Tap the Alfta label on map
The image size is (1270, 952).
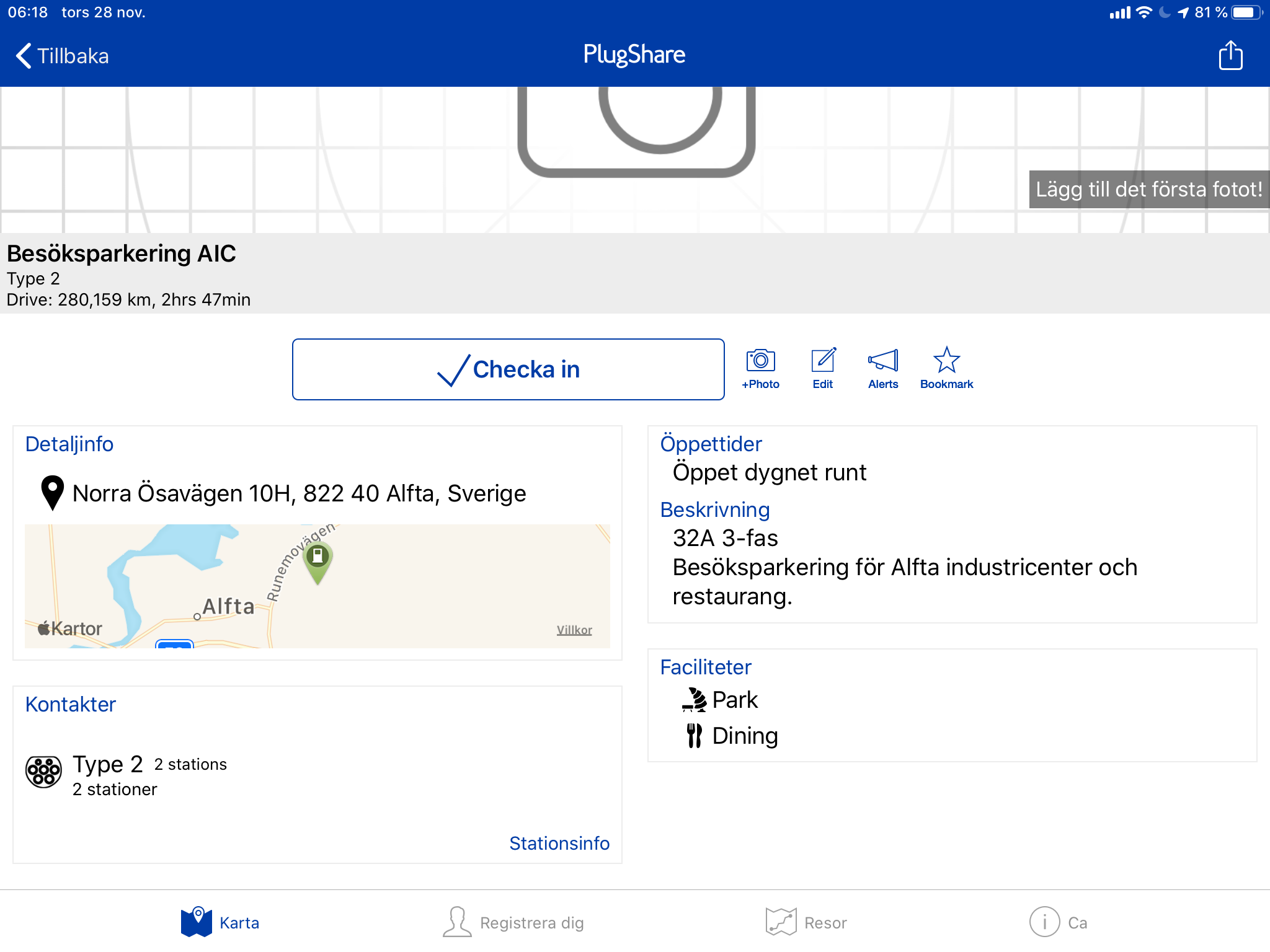pos(229,606)
